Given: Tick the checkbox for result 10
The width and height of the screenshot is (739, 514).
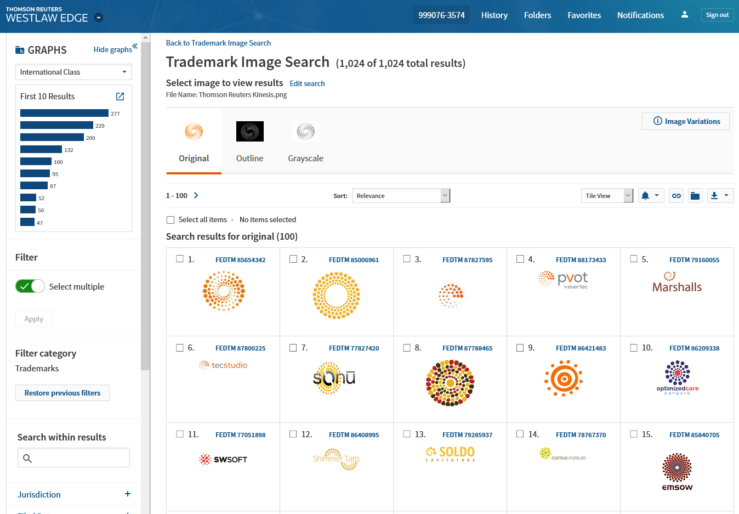Looking at the screenshot, I should tap(633, 348).
